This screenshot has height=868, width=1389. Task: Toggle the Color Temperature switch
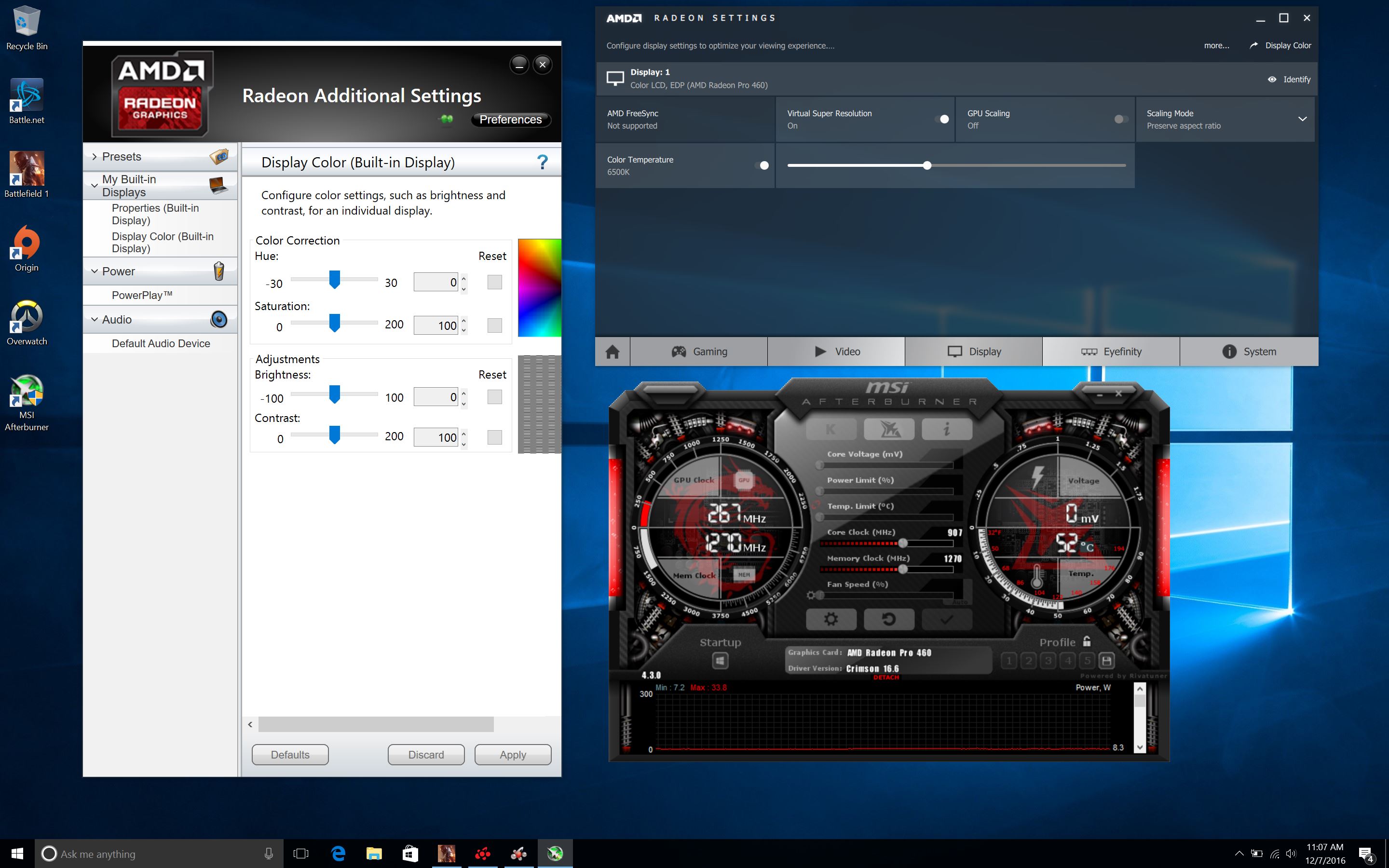click(x=762, y=165)
